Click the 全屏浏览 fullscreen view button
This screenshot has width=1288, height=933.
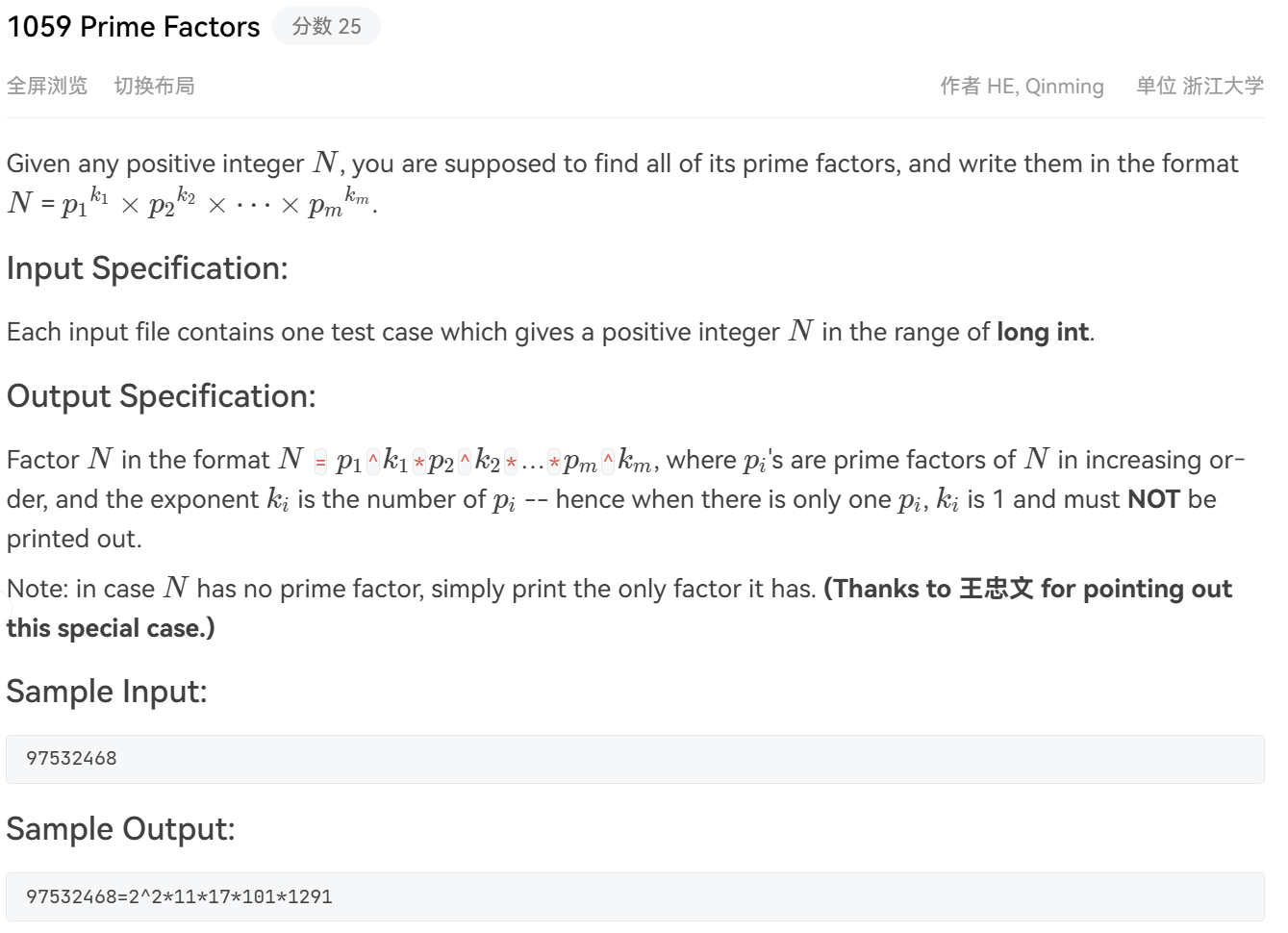(x=47, y=86)
